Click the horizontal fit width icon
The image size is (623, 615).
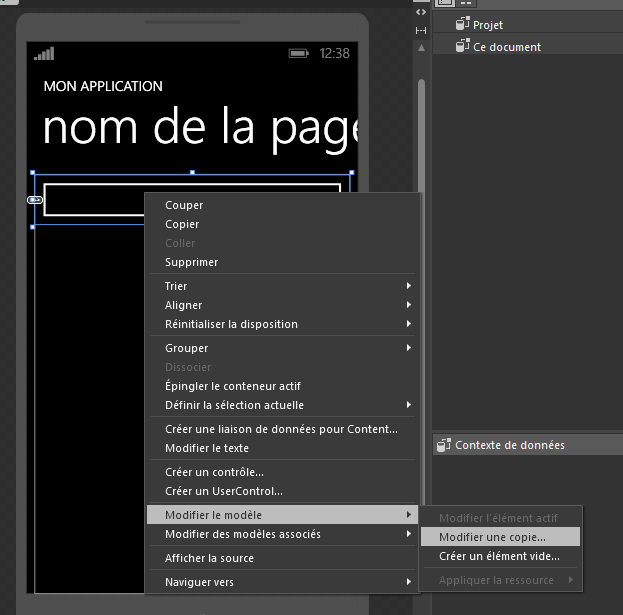tap(421, 30)
